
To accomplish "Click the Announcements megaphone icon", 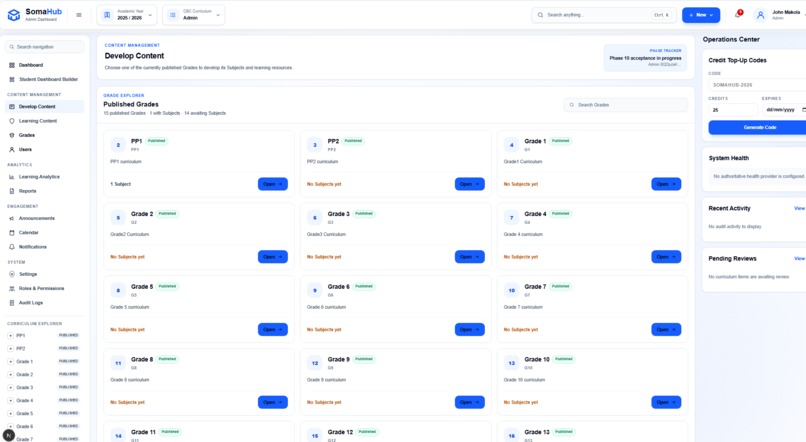I will (x=12, y=218).
